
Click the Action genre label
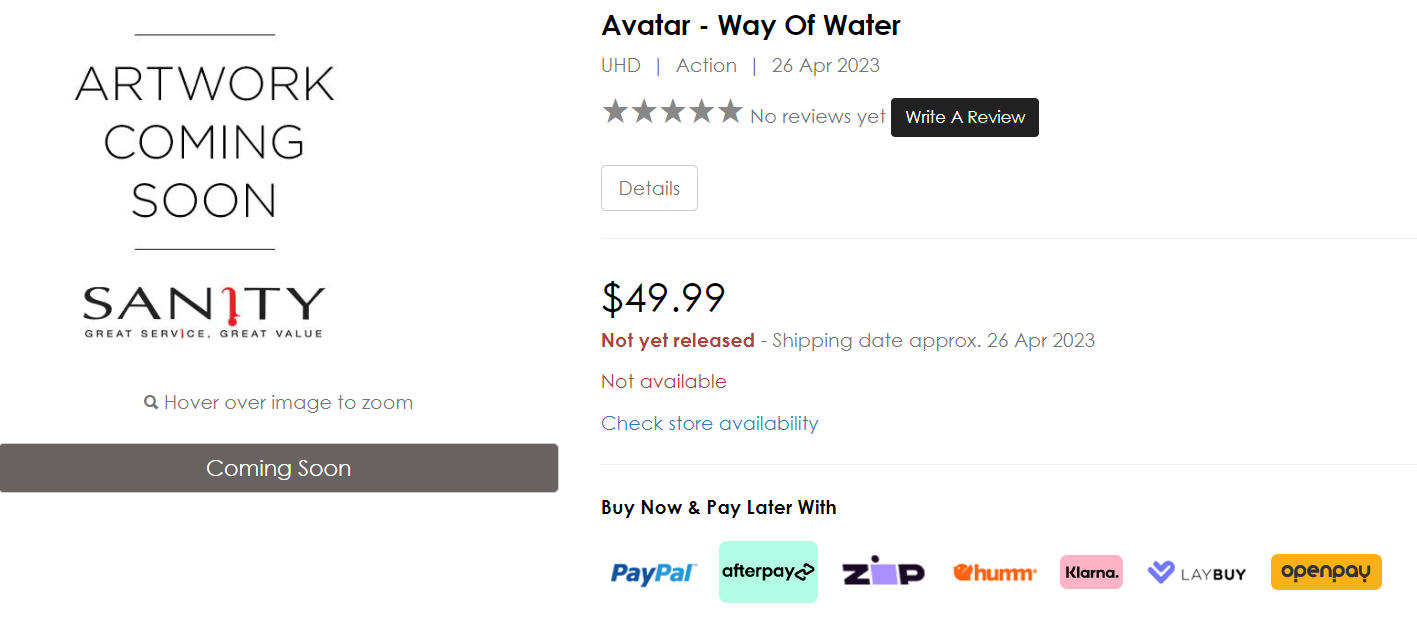tap(706, 66)
